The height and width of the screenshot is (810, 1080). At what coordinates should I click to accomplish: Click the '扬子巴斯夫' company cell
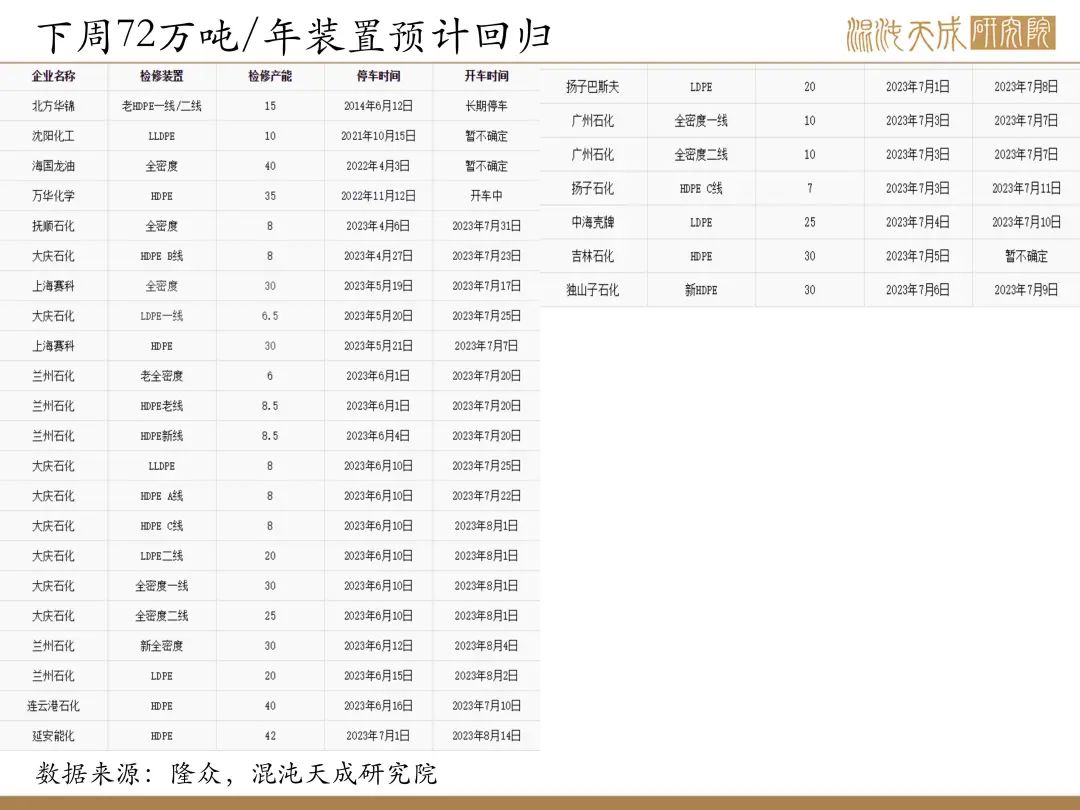pyautogui.click(x=592, y=87)
